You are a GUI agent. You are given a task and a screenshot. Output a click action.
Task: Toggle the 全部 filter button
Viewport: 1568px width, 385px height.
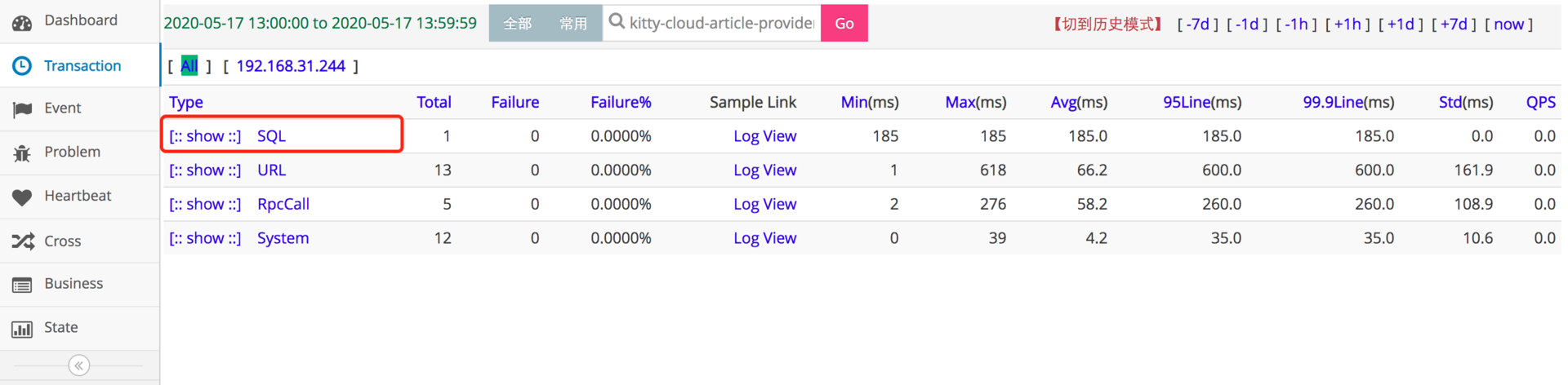coord(517,24)
